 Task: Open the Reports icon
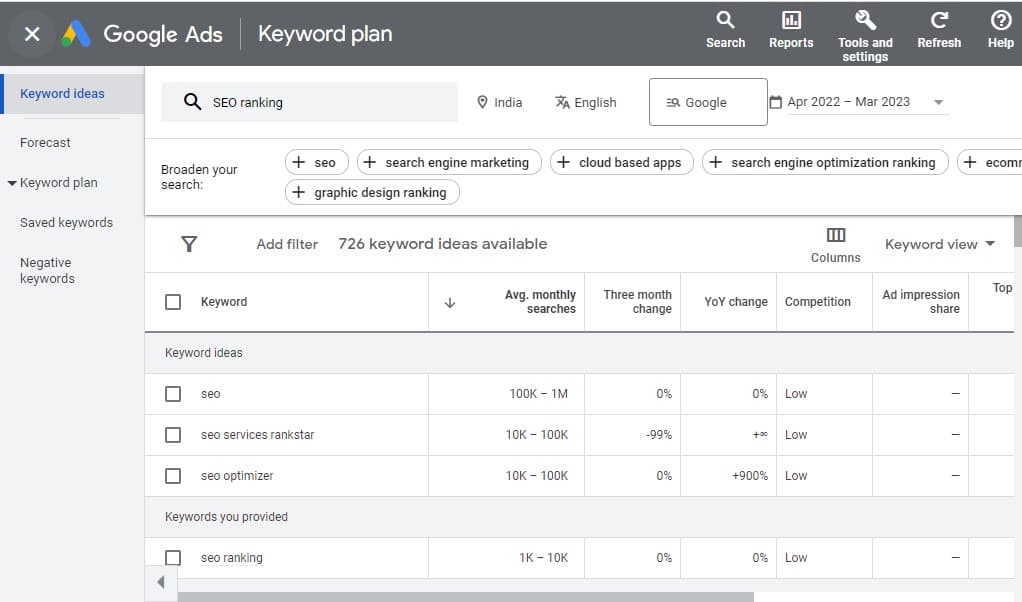coord(791,20)
